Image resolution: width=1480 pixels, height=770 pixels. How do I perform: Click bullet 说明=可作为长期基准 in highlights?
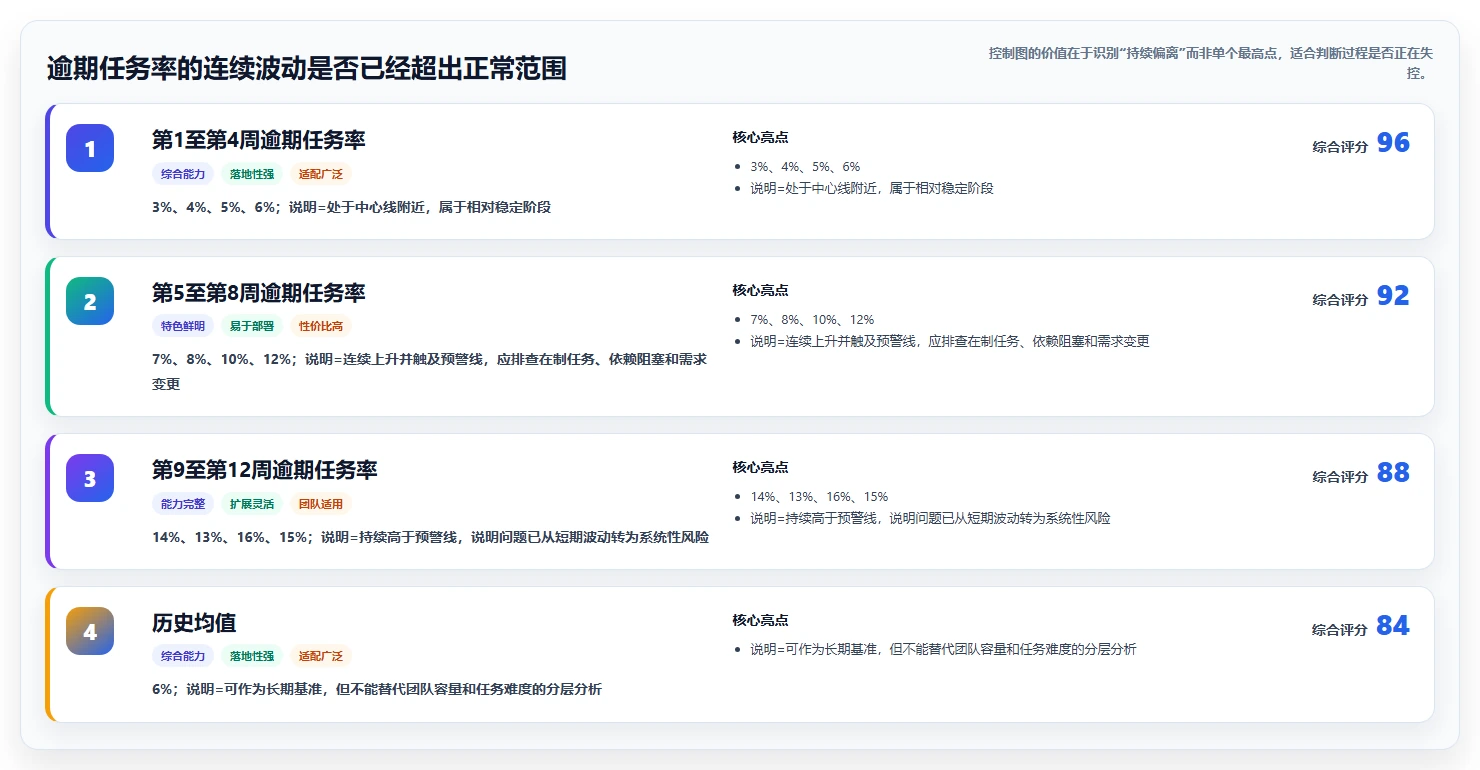tap(943, 650)
